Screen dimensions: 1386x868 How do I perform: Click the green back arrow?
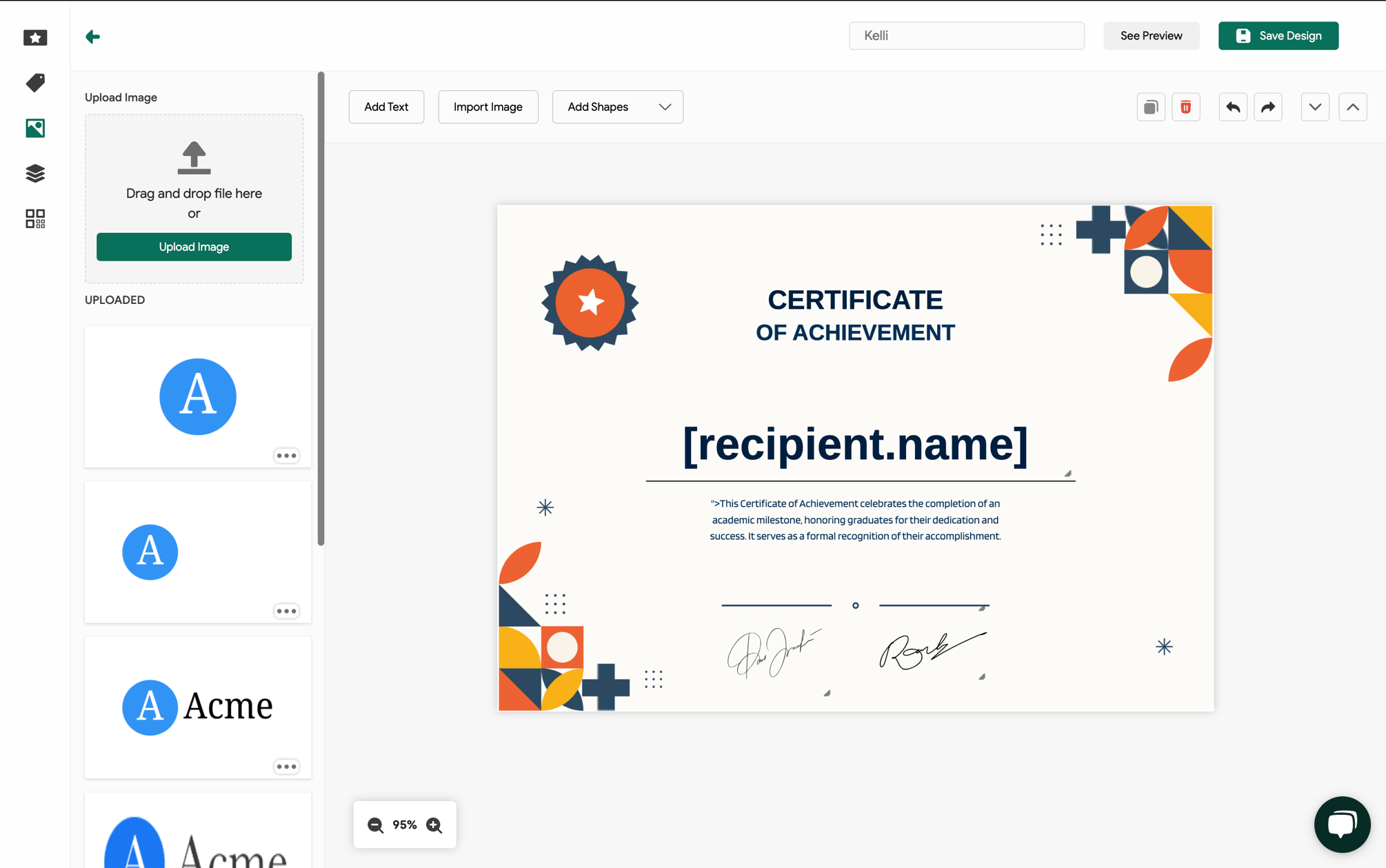(x=93, y=37)
